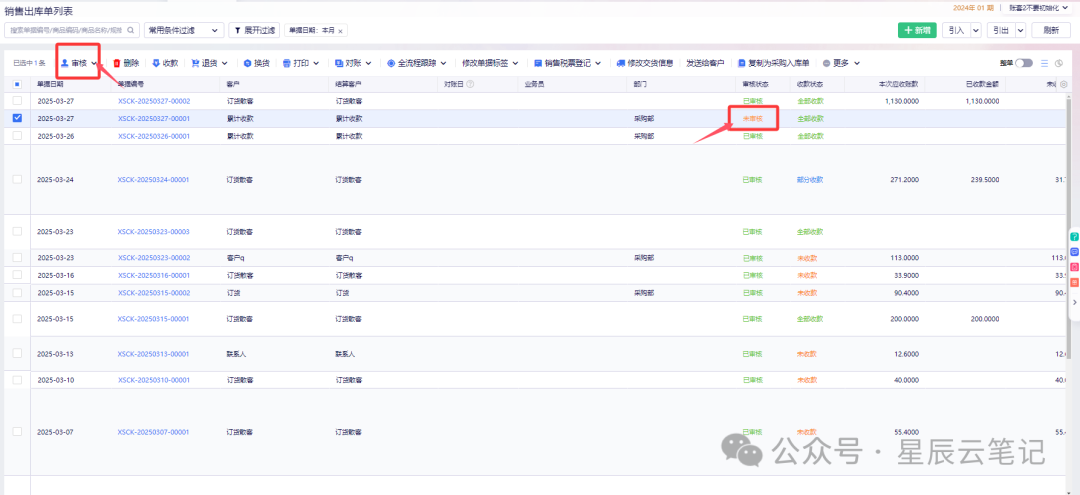The image size is (1080, 495).
Task: Expand the 引入 dropdown arrow
Action: point(975,30)
